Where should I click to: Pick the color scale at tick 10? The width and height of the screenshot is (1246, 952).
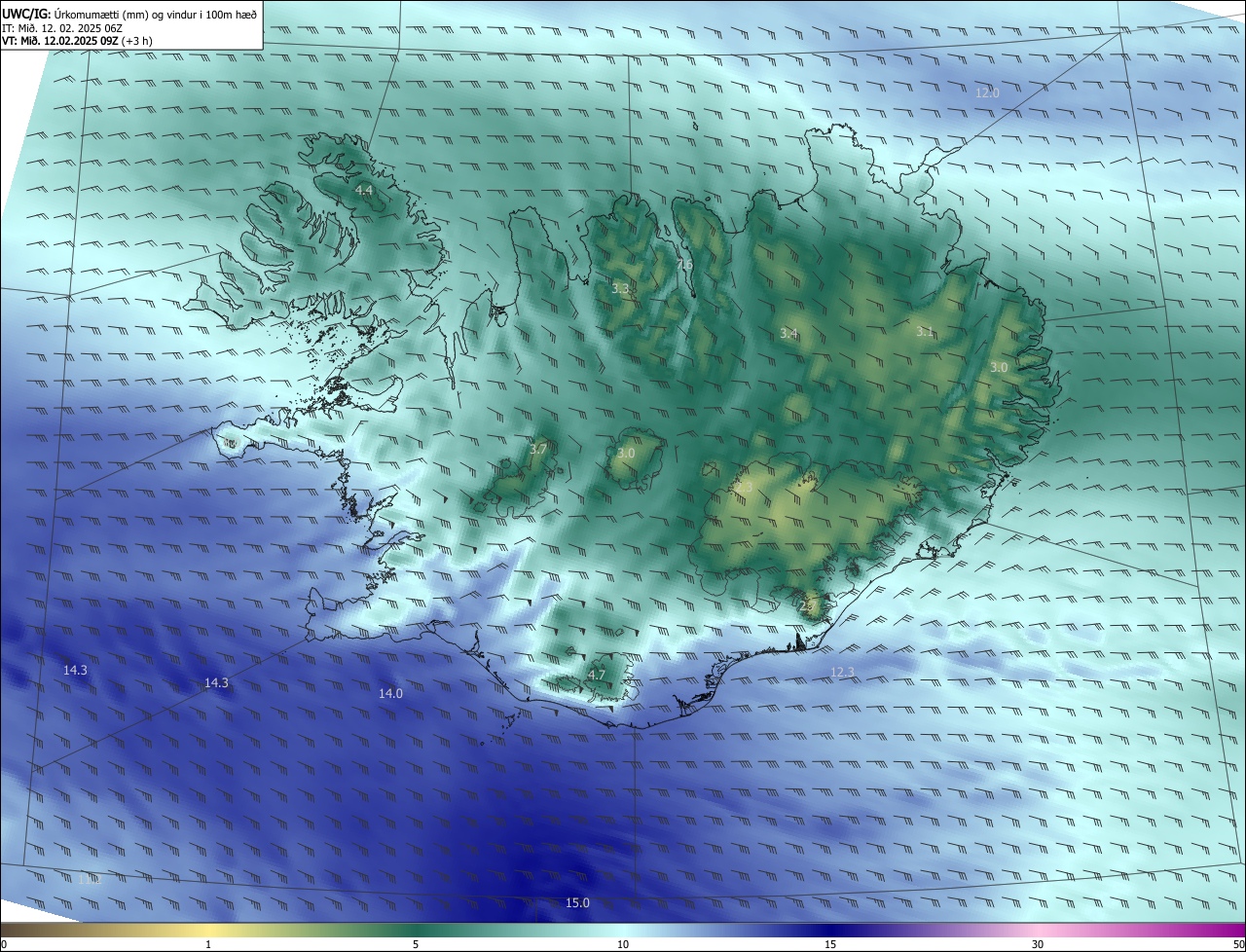(623, 944)
